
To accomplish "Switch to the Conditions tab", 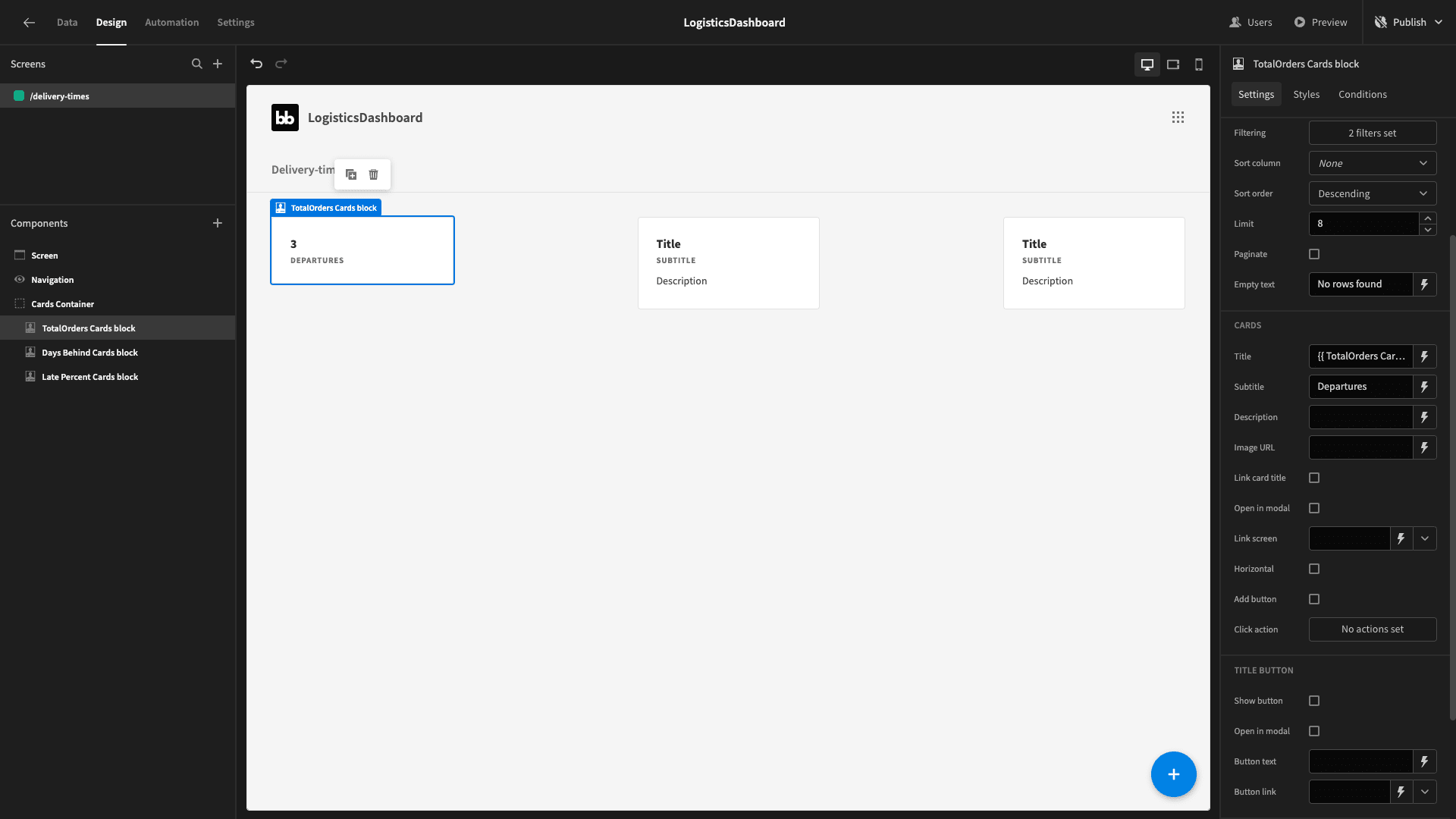I will point(1363,95).
